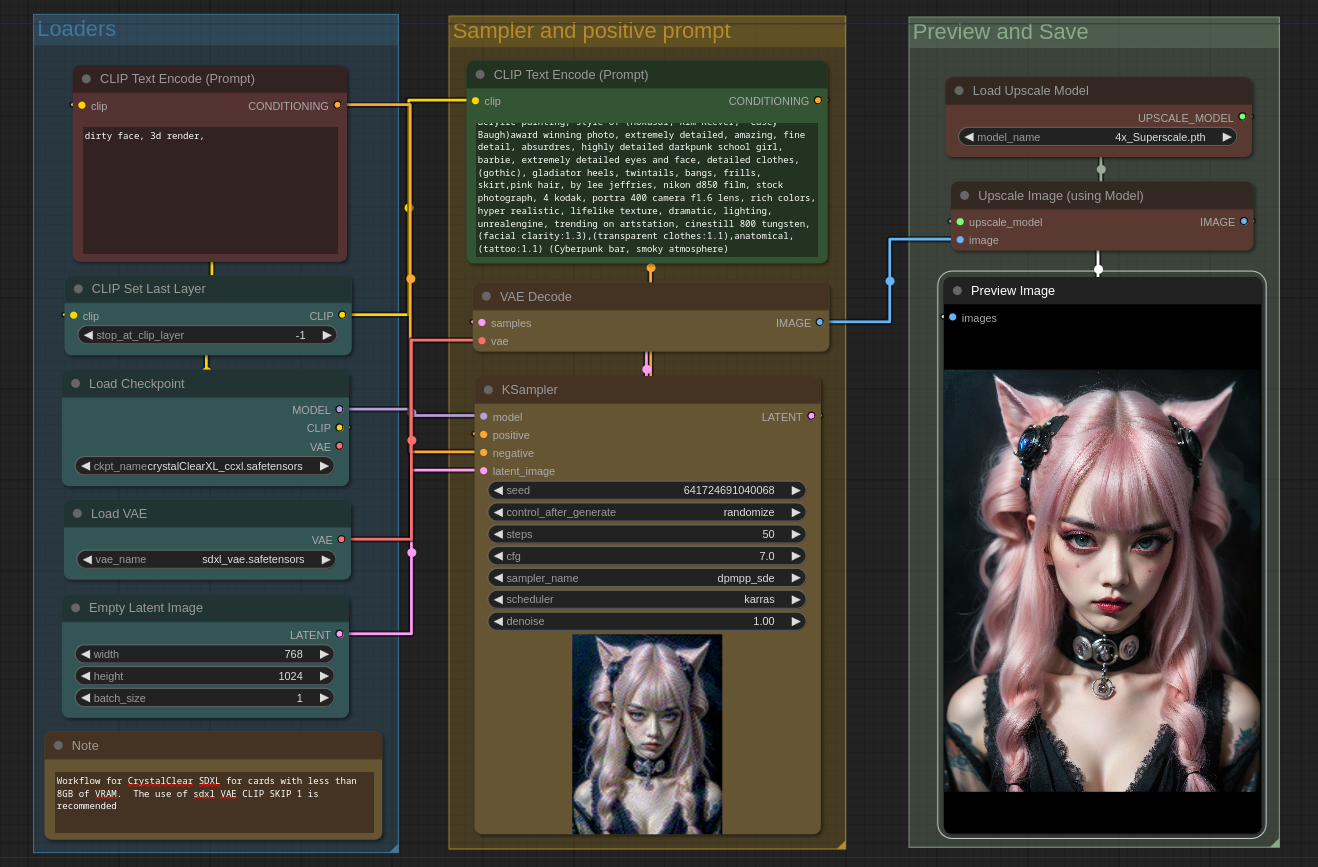Image resolution: width=1318 pixels, height=867 pixels.
Task: Increase height with the right arrow
Action: (324, 676)
